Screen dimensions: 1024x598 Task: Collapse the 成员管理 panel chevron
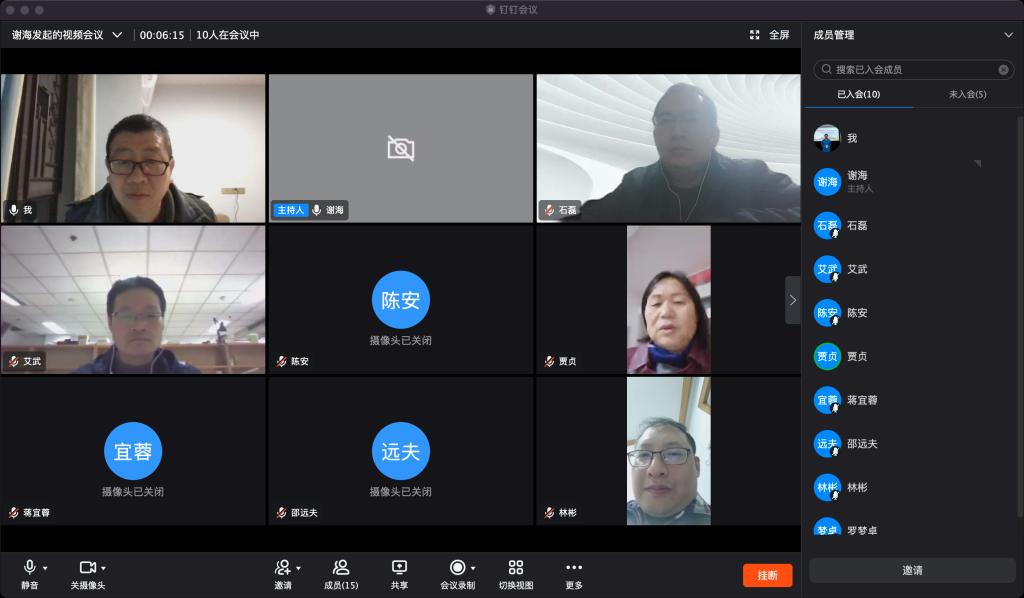pos(1008,35)
